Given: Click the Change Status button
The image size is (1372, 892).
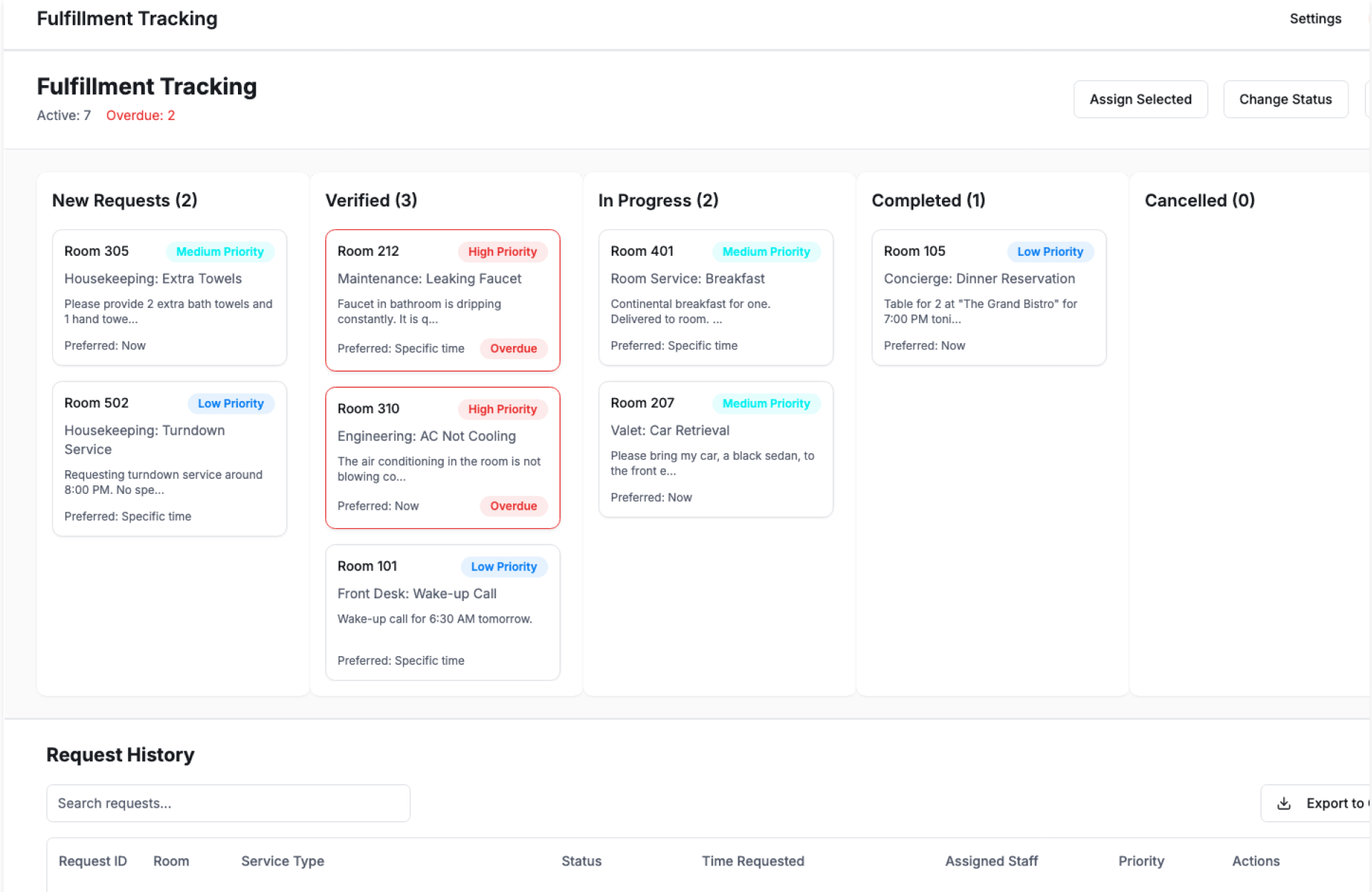Looking at the screenshot, I should [1285, 99].
